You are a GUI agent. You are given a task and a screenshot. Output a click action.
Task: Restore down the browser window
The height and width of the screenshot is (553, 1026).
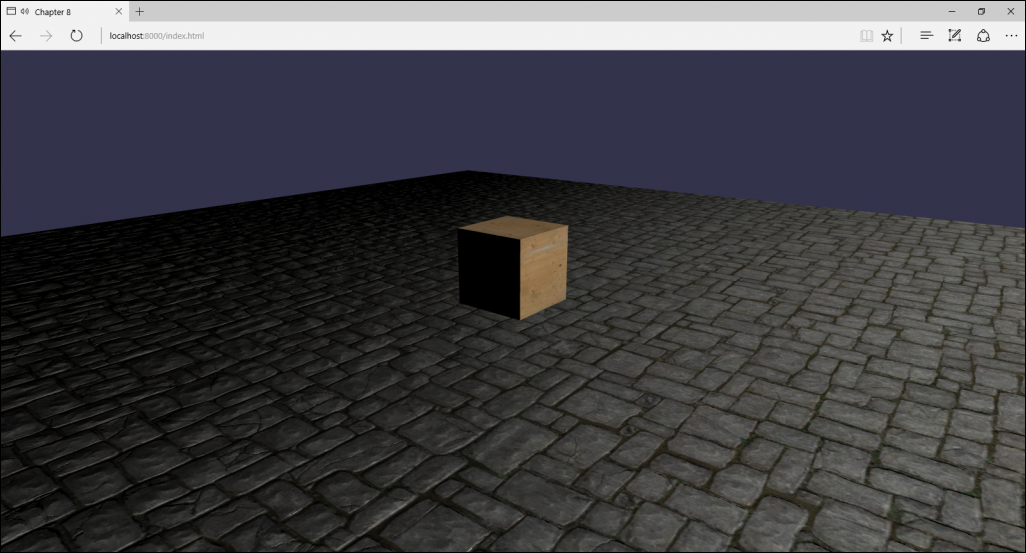tap(981, 11)
